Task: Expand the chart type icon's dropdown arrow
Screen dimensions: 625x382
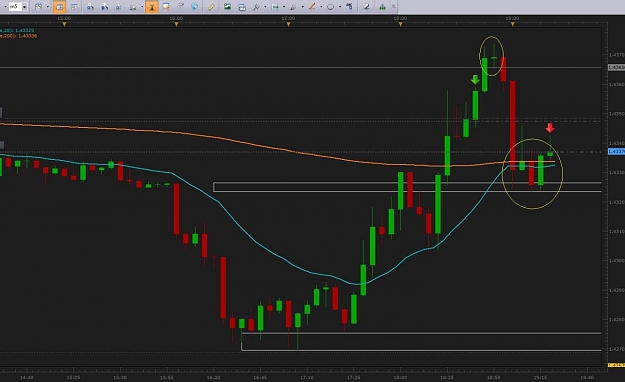Action: pyautogui.click(x=47, y=7)
